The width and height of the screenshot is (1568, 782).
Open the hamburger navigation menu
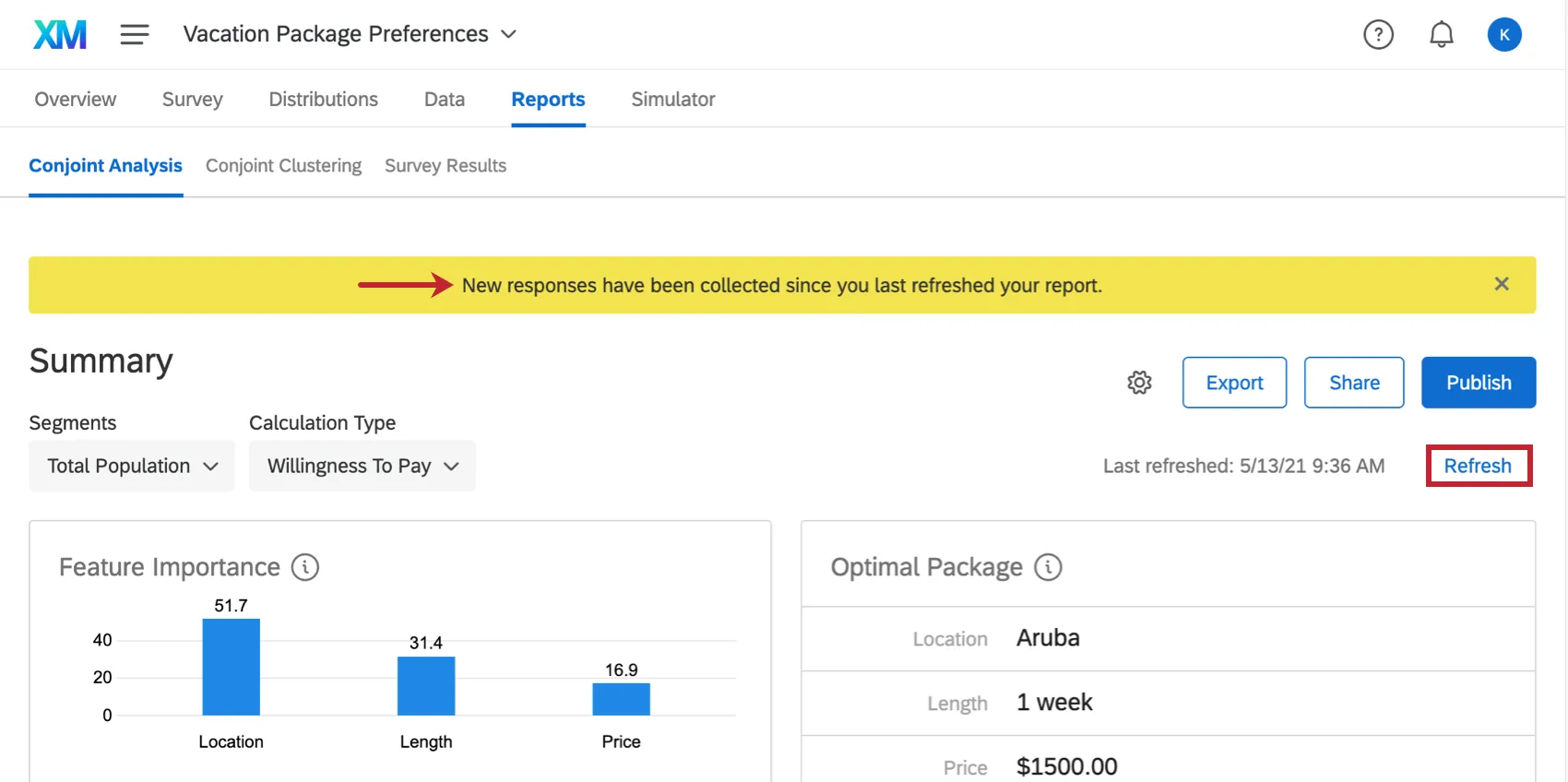tap(135, 35)
